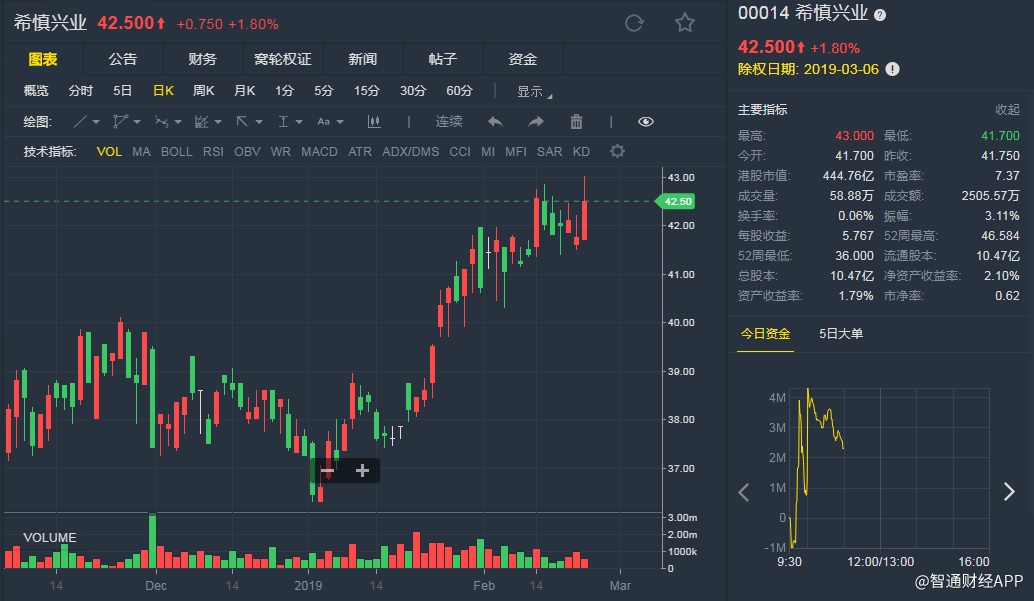The width and height of the screenshot is (1034, 601).
Task: Select the candlestick chart style icon
Action: point(375,122)
